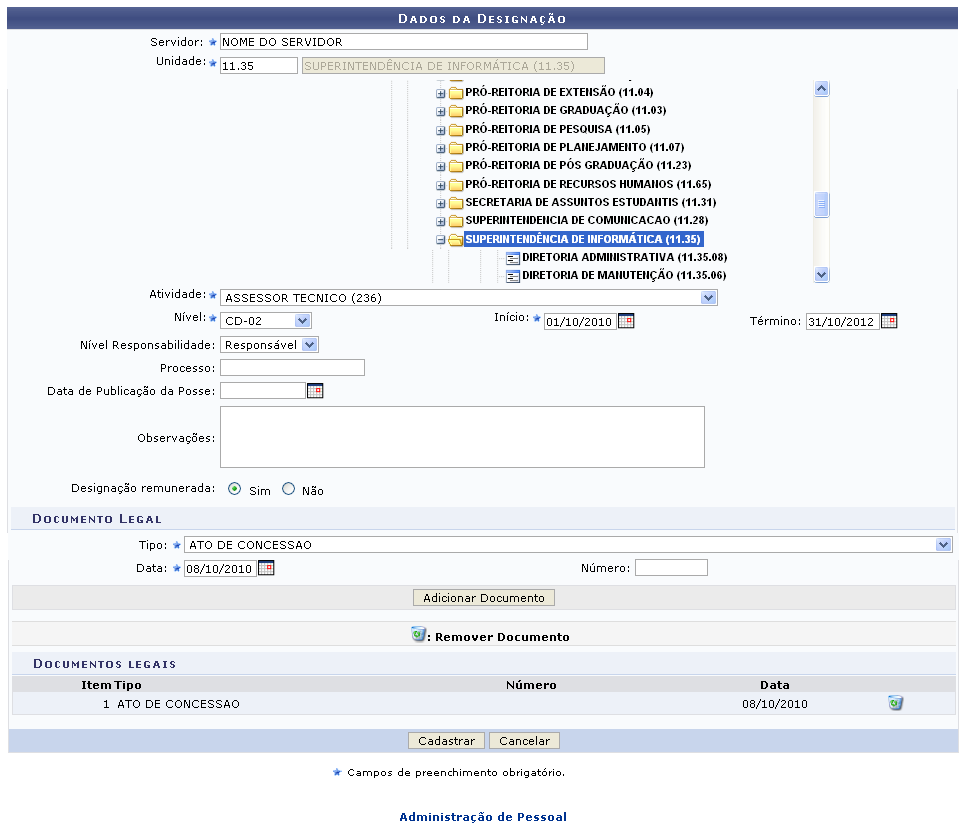This screenshot has height=830, width=964.
Task: Click the Observações text area
Action: click(x=462, y=437)
